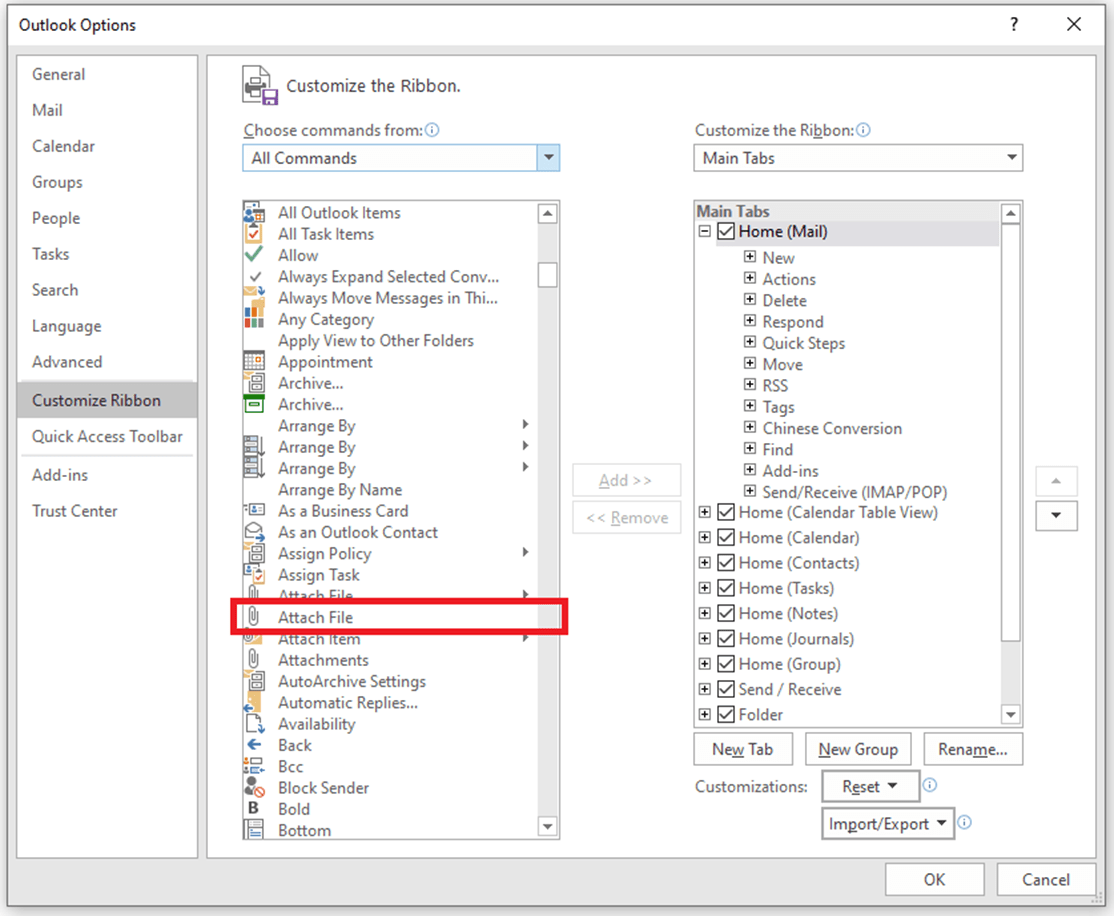
Task: Open the Import/Export dropdown button
Action: click(x=888, y=824)
